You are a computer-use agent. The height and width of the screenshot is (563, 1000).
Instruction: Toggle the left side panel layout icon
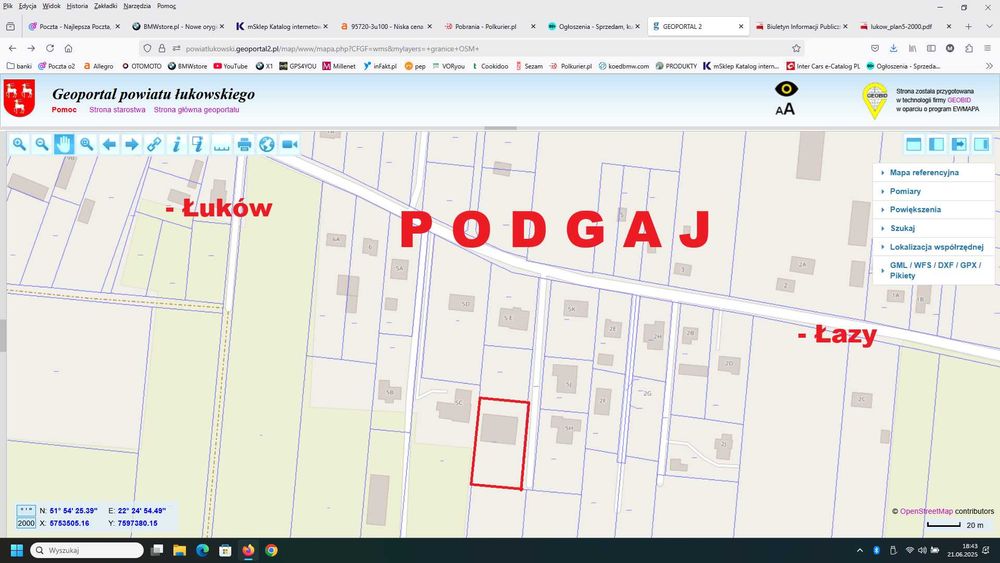pyautogui.click(x=936, y=145)
